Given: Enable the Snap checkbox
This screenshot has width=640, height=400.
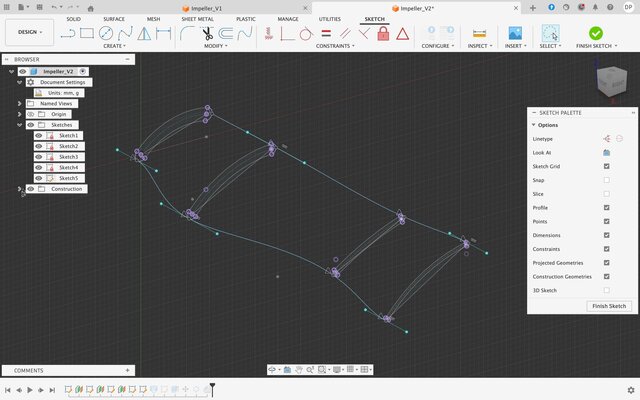Looking at the screenshot, I should click(x=606, y=180).
